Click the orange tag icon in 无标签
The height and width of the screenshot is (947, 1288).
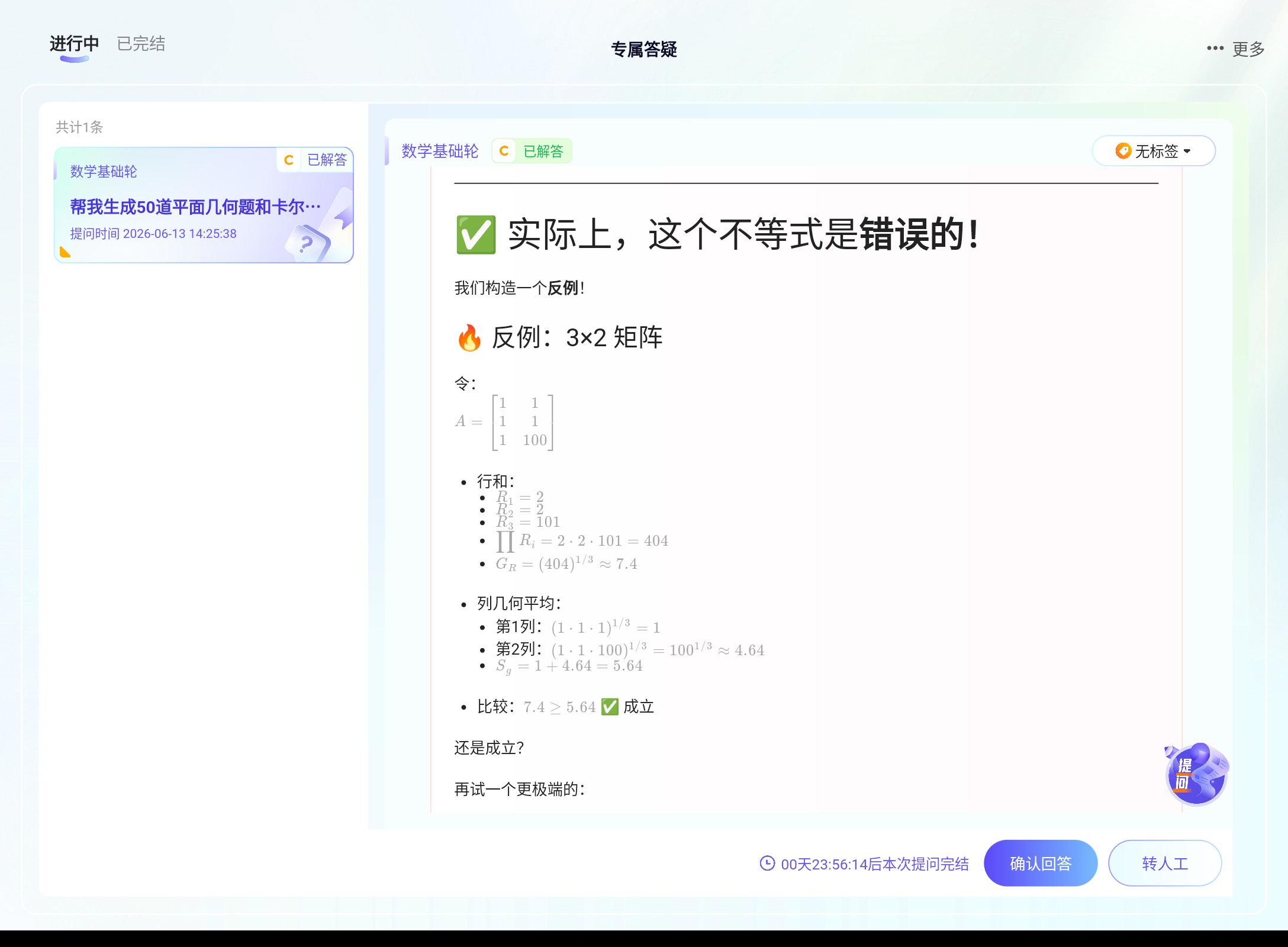tap(1123, 151)
